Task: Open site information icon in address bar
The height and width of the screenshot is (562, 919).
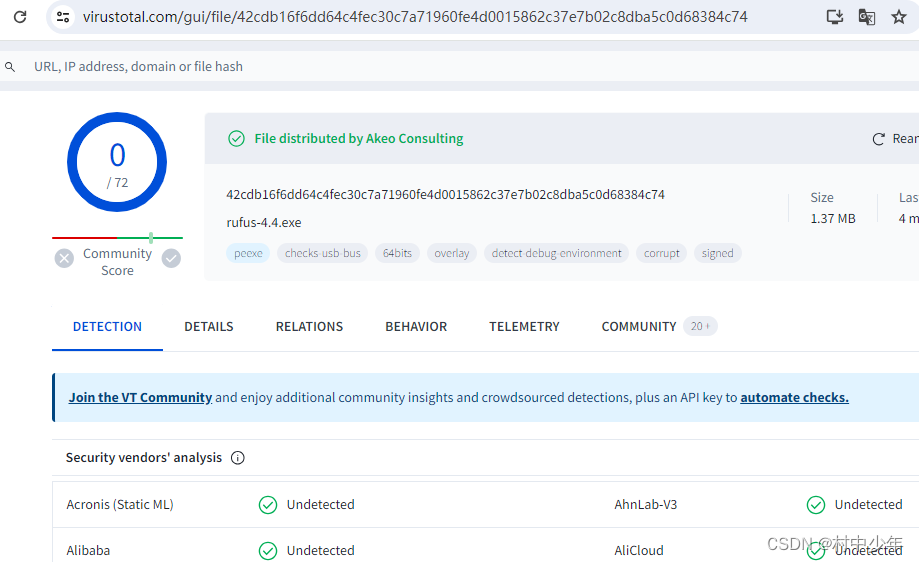Action: coord(63,17)
